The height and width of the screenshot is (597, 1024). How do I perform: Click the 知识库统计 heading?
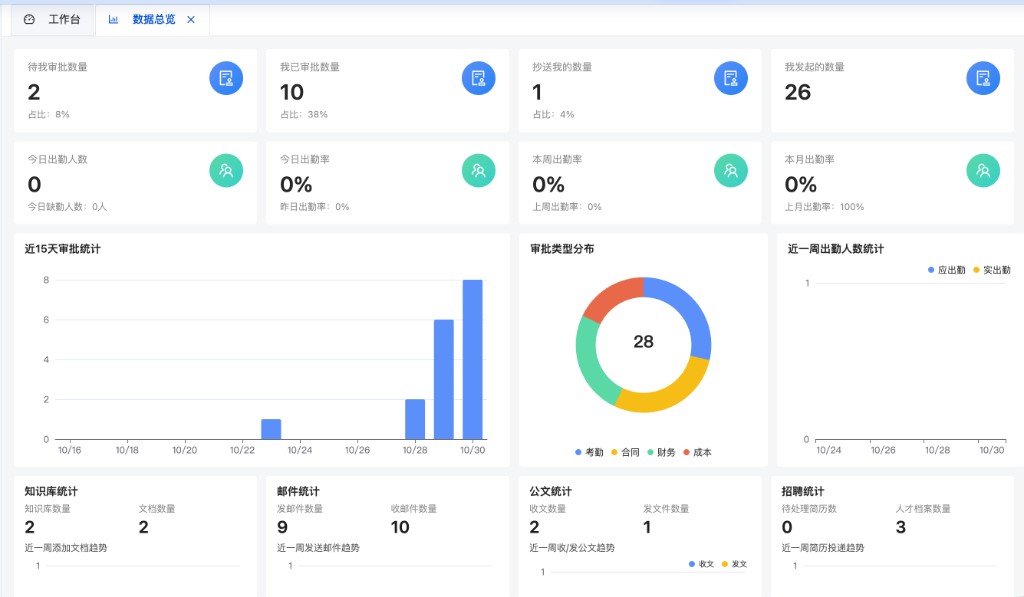click(x=51, y=491)
